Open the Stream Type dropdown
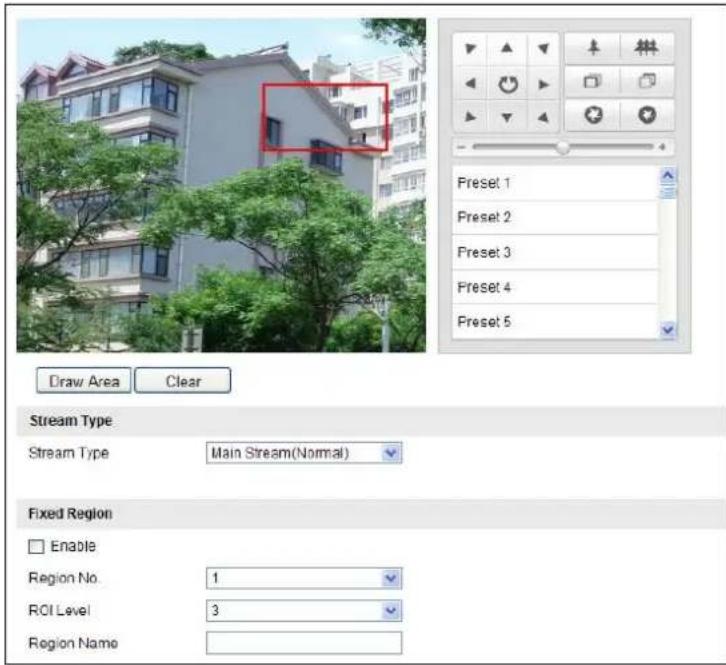Viewport: 726px width, 665px height. [x=304, y=453]
